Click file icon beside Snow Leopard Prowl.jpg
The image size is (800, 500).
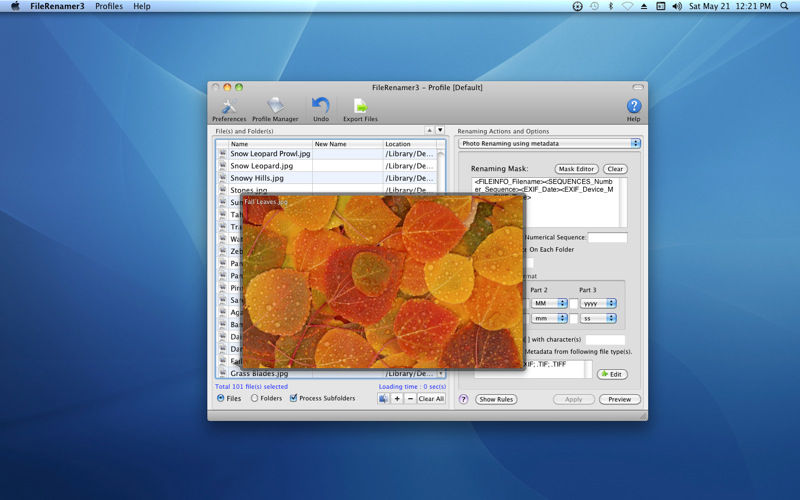[222, 154]
